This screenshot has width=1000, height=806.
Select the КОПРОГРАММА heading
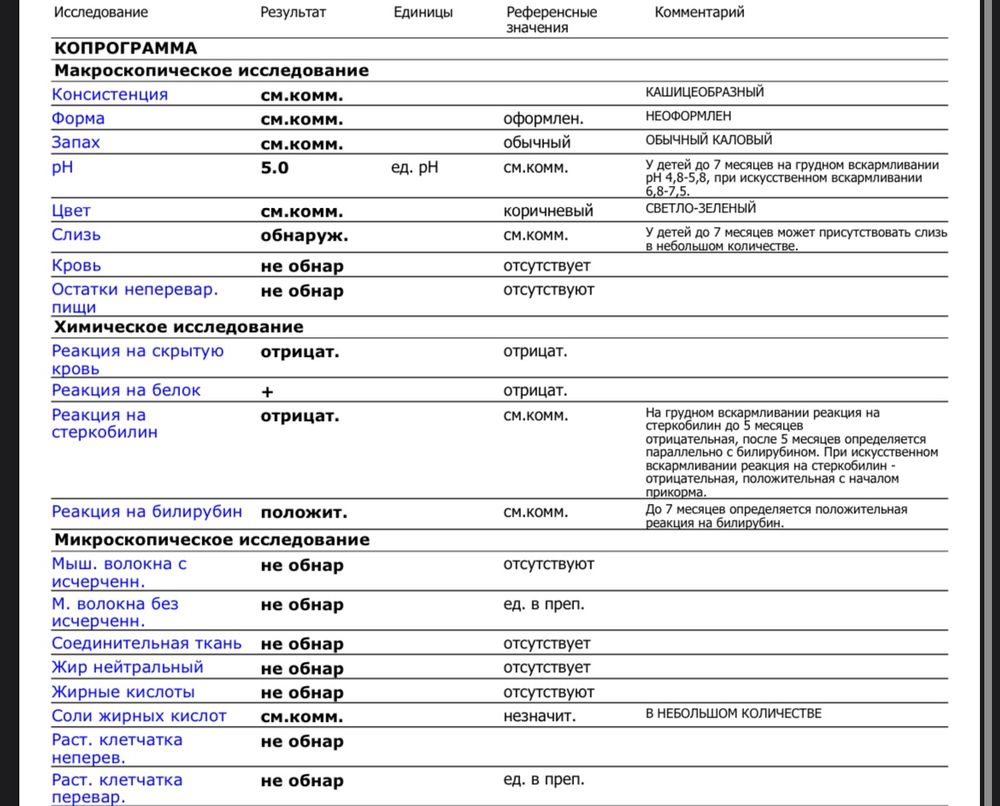coord(126,48)
